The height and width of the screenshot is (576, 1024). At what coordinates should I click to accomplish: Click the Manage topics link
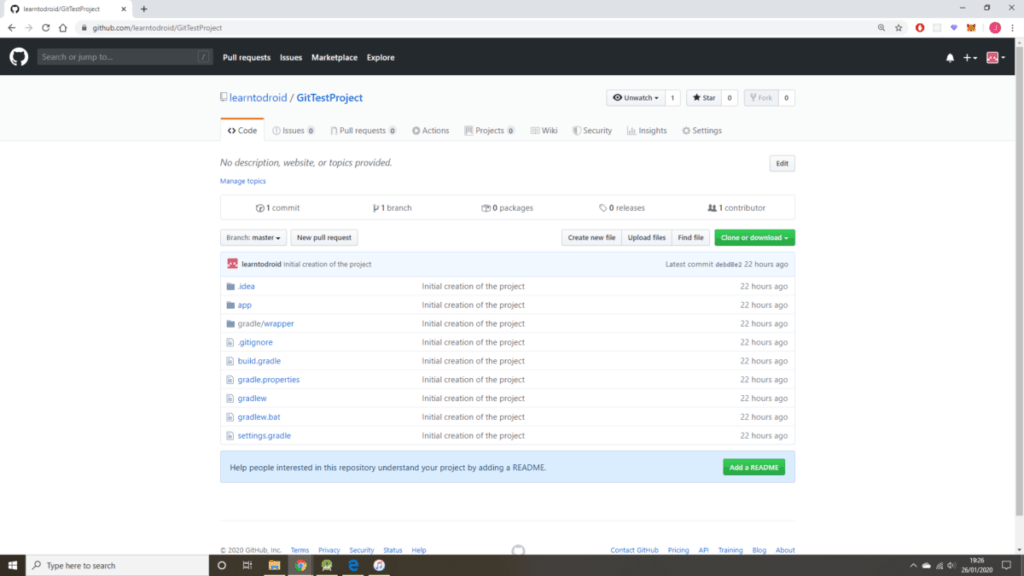243,181
